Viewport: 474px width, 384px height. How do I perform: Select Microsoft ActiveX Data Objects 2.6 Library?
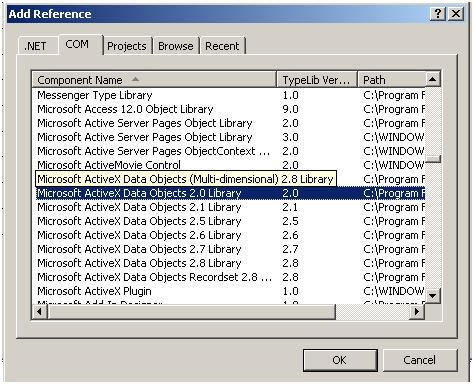click(x=230, y=235)
